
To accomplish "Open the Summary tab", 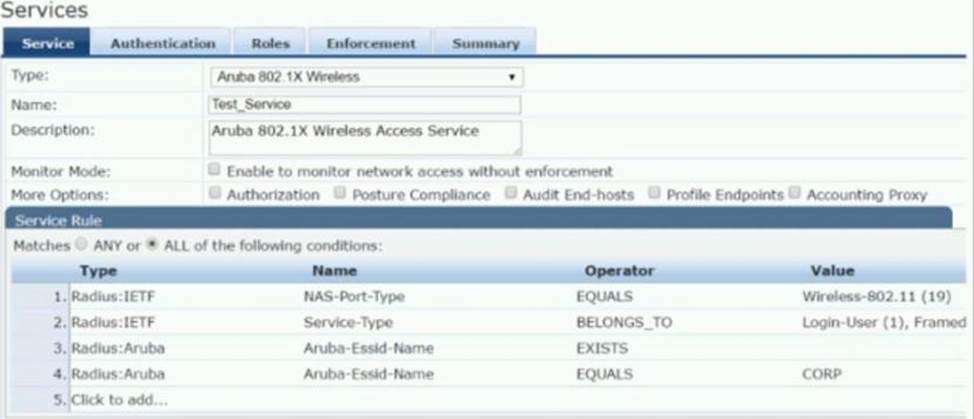I will [485, 43].
